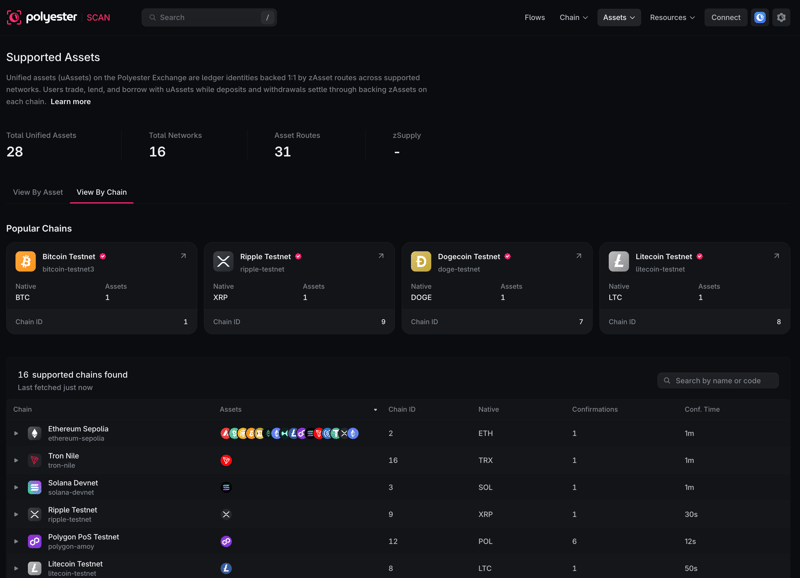This screenshot has width=800, height=578.
Task: Open Litecoin Testnet card external arrow
Action: (x=776, y=256)
